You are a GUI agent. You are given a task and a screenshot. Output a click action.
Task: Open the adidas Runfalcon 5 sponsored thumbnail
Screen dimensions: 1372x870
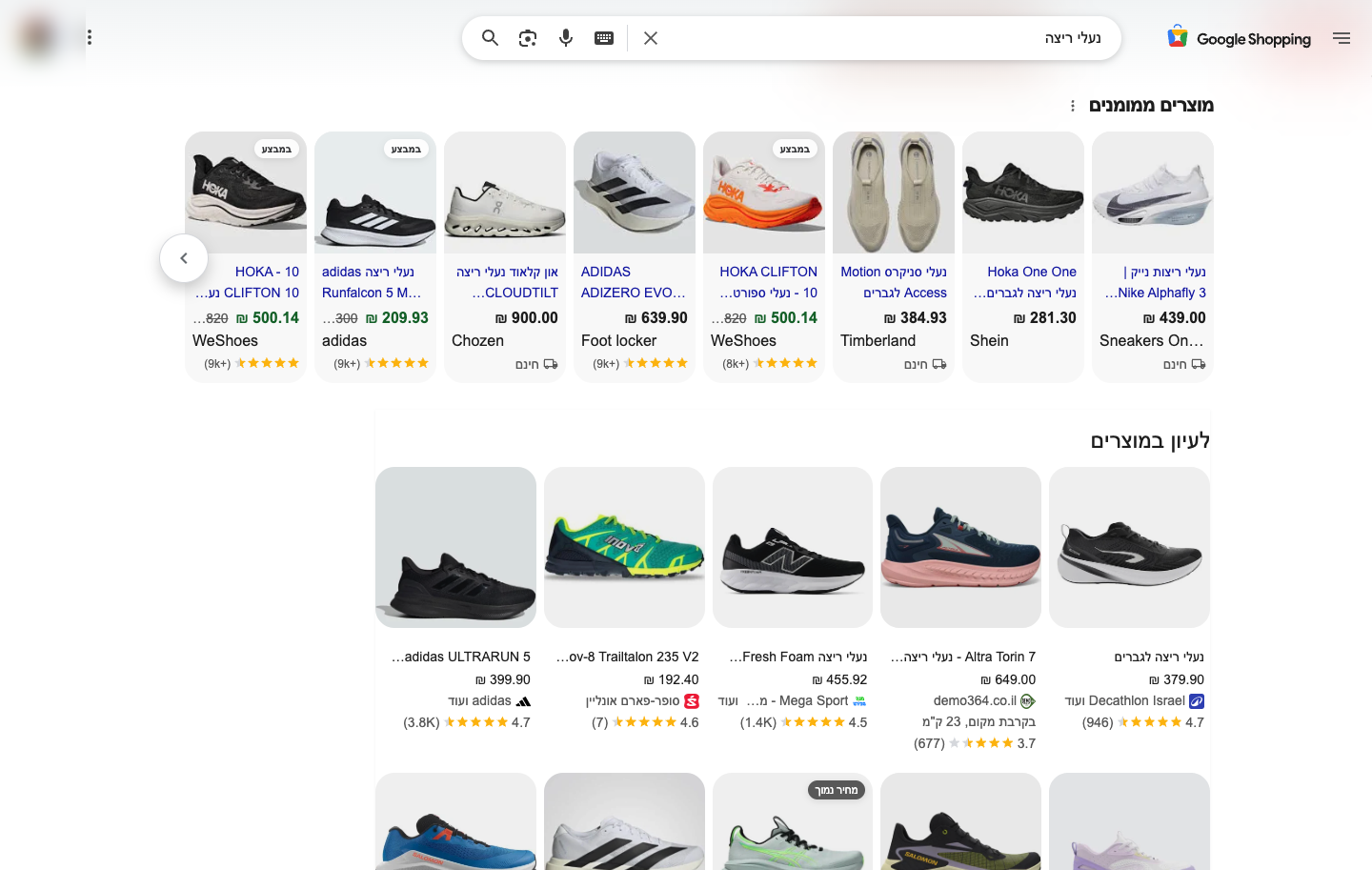pyautogui.click(x=375, y=192)
